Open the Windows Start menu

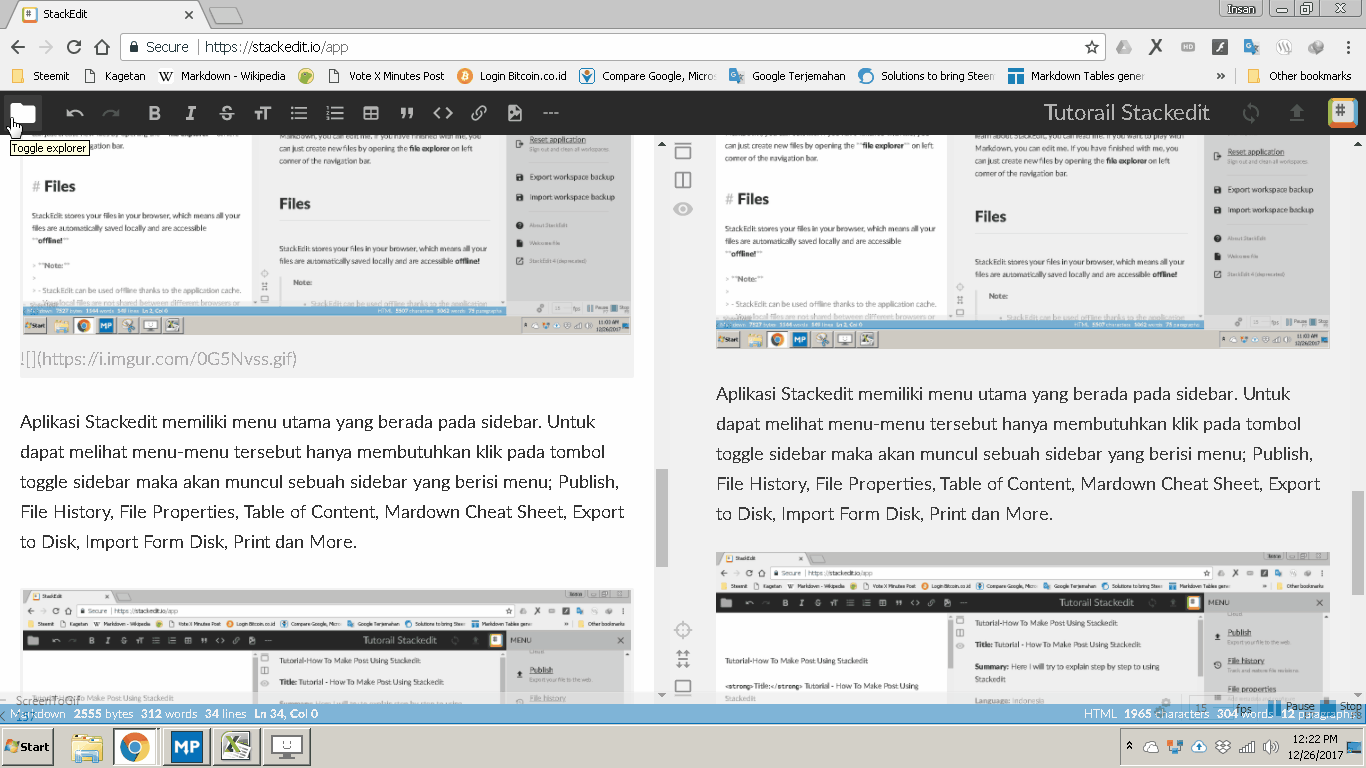pyautogui.click(x=28, y=746)
